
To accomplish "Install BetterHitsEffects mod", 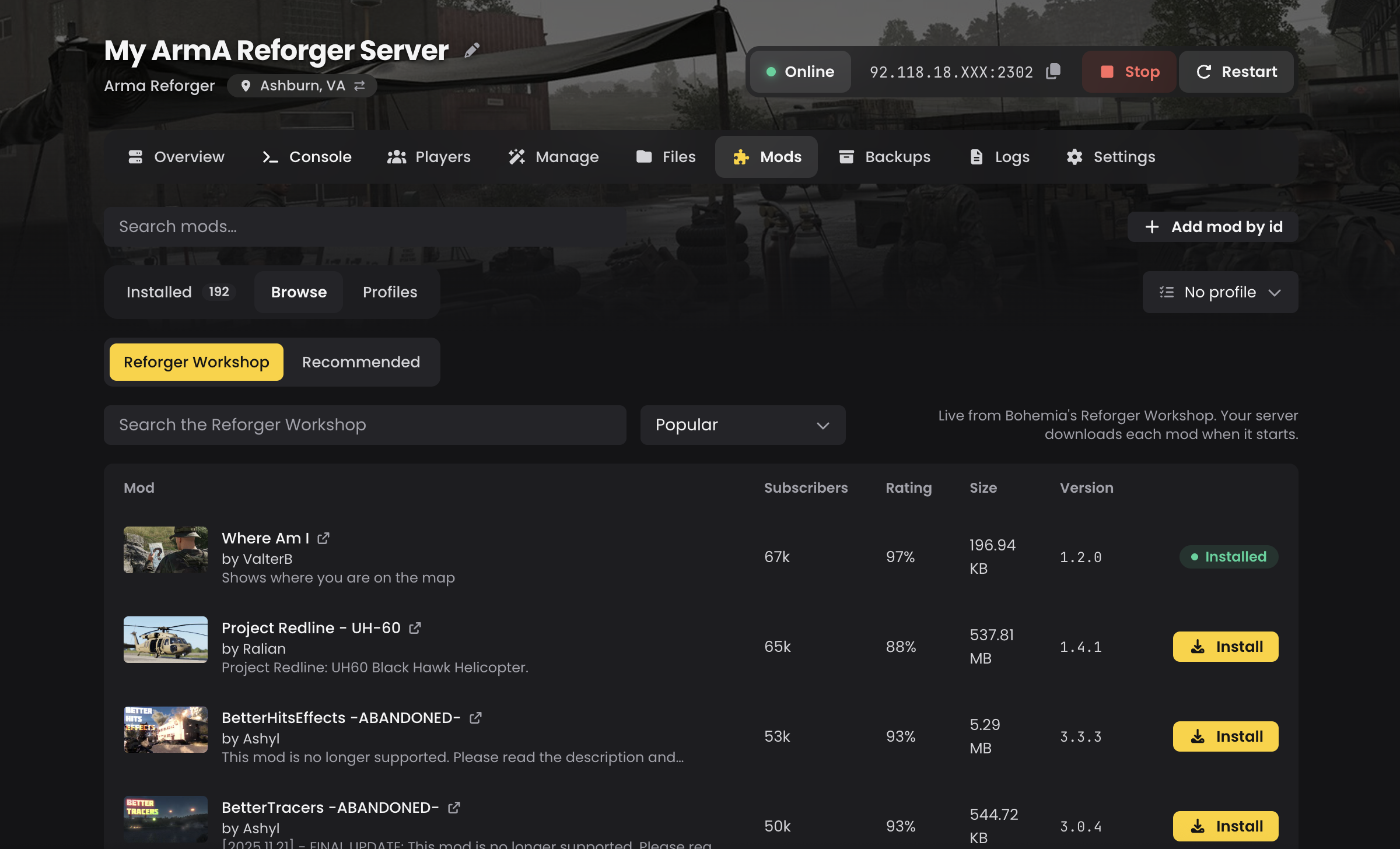I will (x=1226, y=736).
